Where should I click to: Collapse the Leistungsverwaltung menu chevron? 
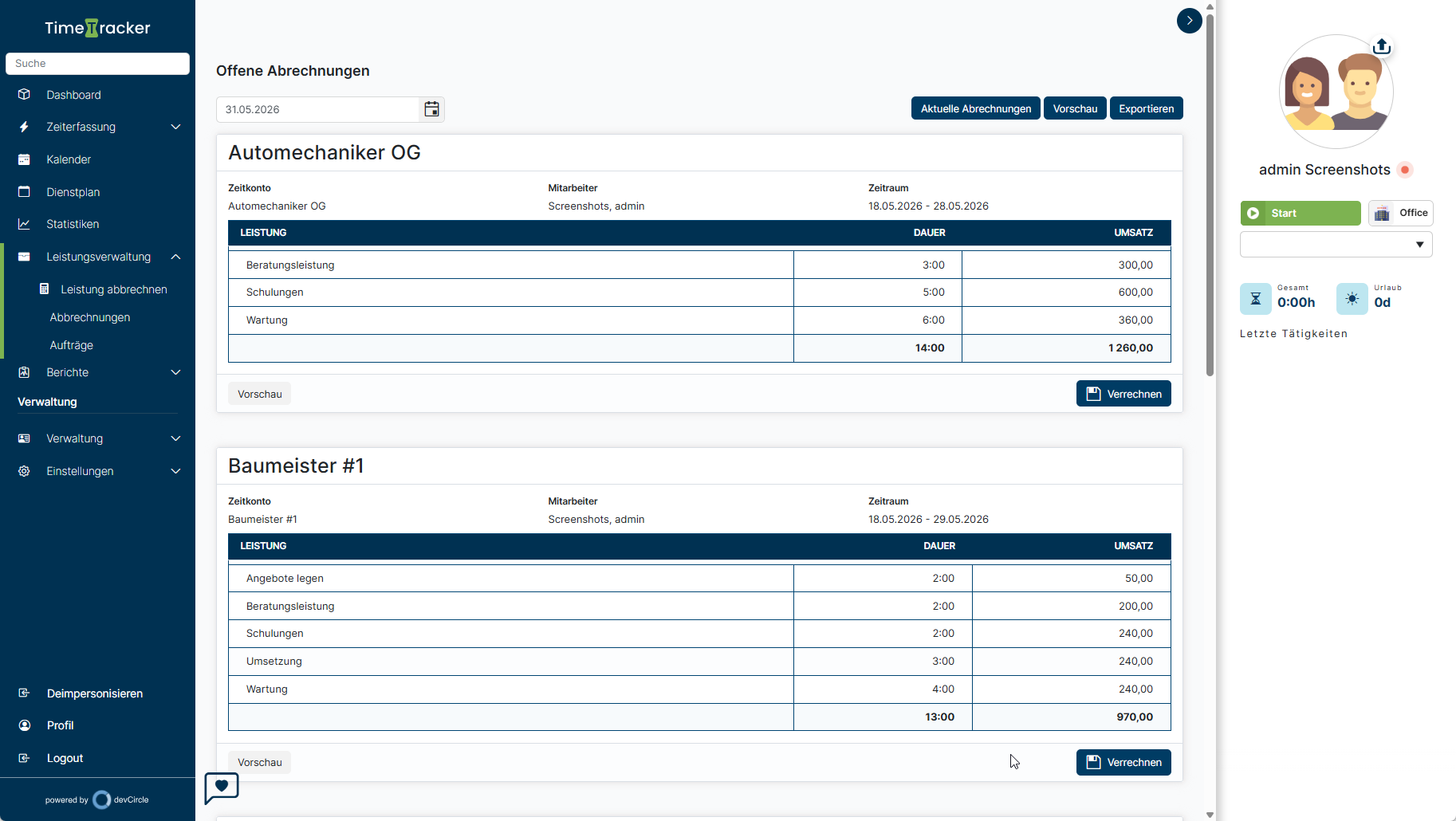pos(175,257)
